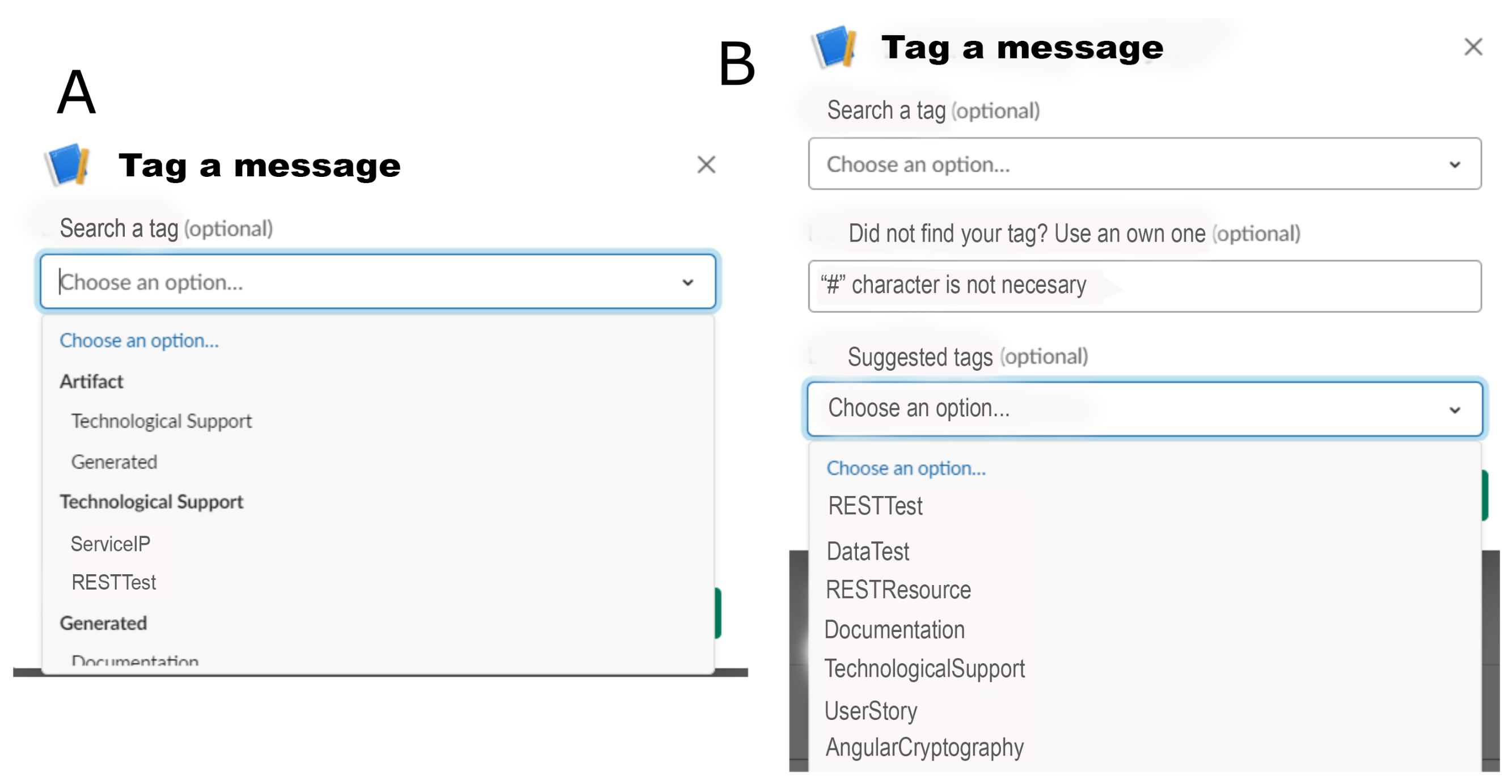1512x784 pixels.
Task: Close the Tag a message dialog B
Action: (x=1473, y=46)
